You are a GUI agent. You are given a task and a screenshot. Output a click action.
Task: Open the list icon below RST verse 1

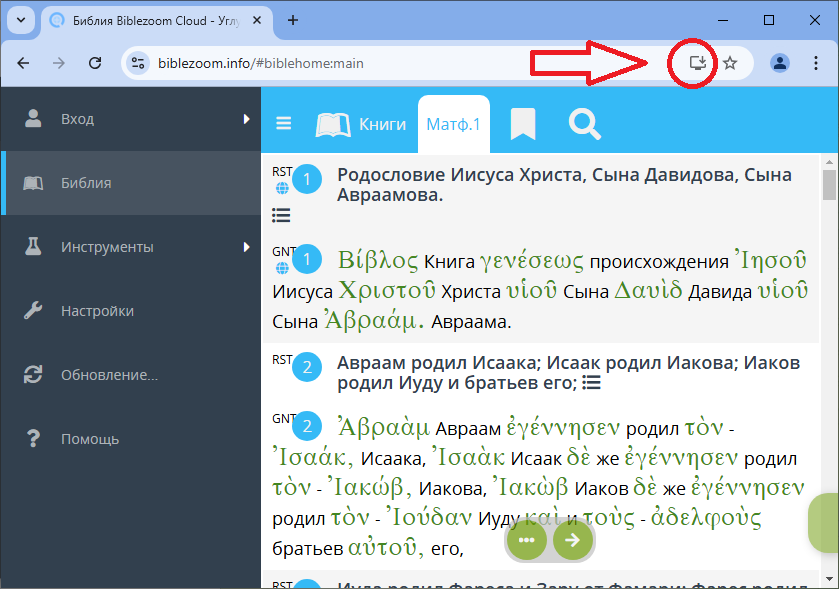coord(281,215)
